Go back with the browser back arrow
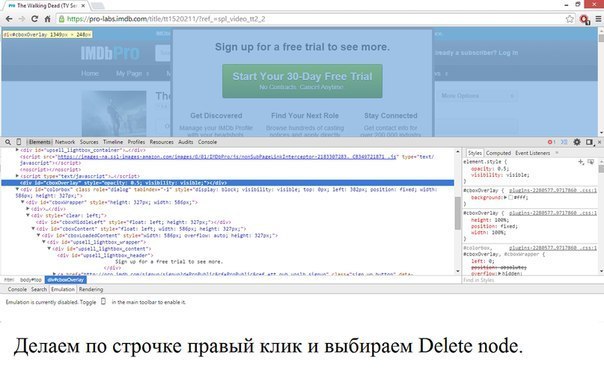This screenshot has width=604, height=385. [8, 19]
